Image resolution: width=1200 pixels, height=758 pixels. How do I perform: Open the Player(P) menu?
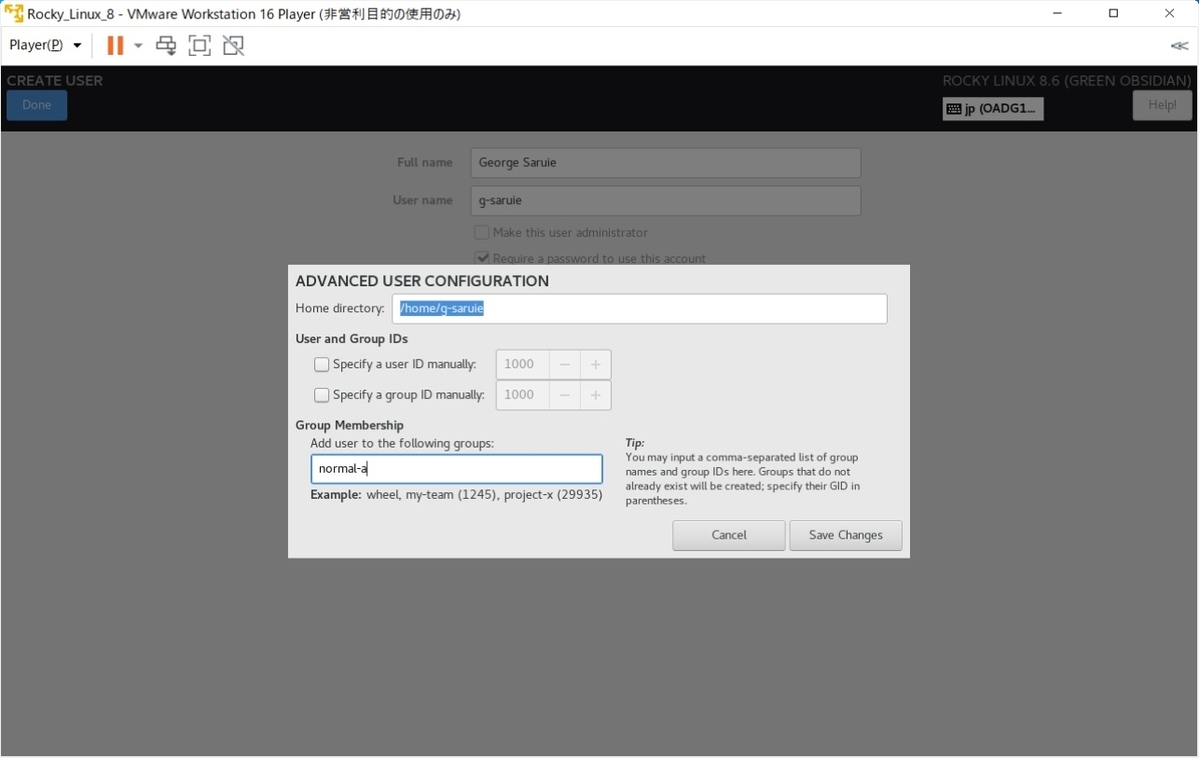tap(36, 45)
